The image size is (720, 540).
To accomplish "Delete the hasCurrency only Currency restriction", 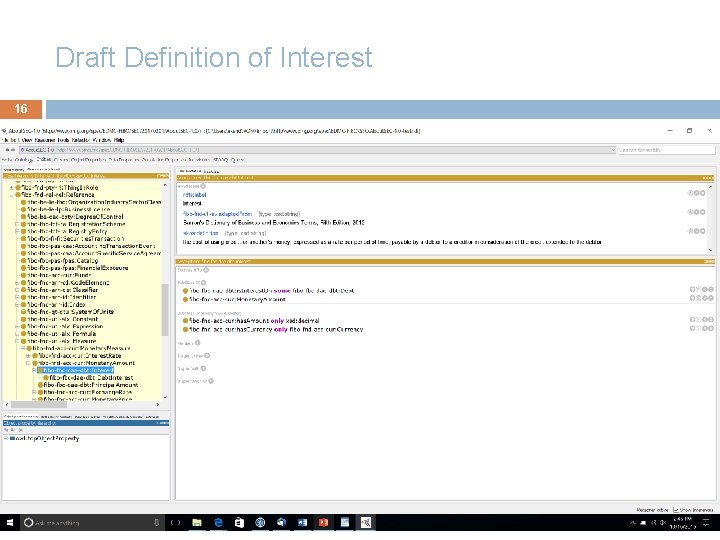I will click(705, 328).
